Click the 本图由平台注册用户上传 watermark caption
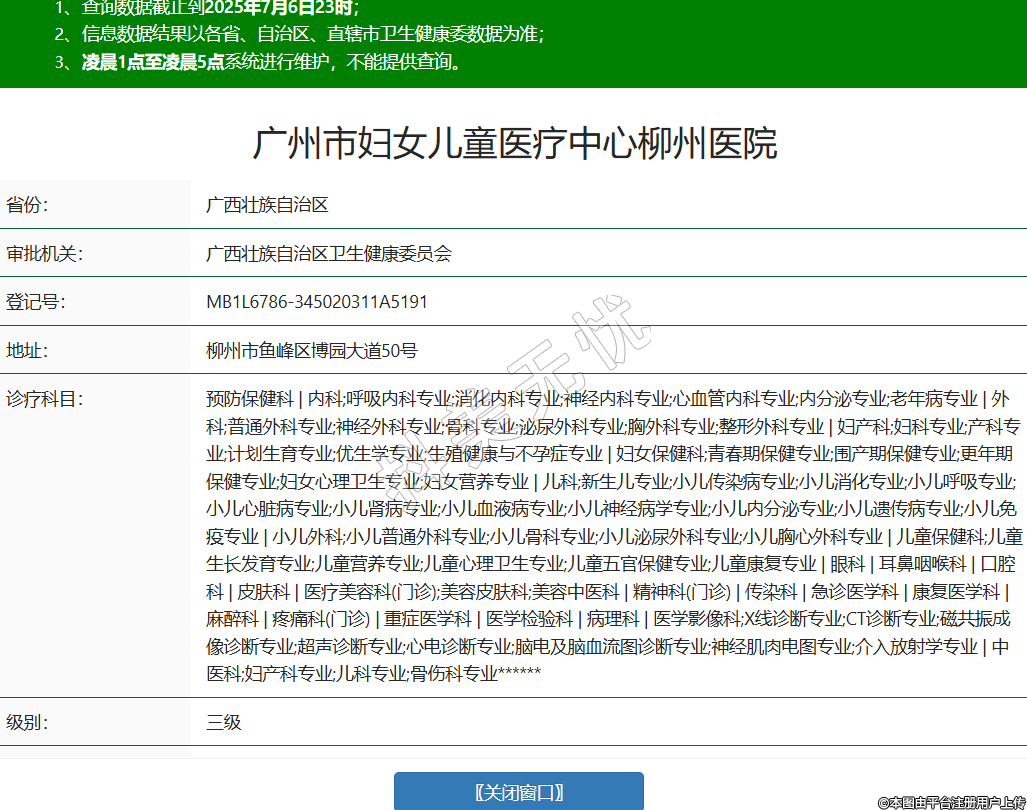This screenshot has height=810, width=1027. pos(951,802)
